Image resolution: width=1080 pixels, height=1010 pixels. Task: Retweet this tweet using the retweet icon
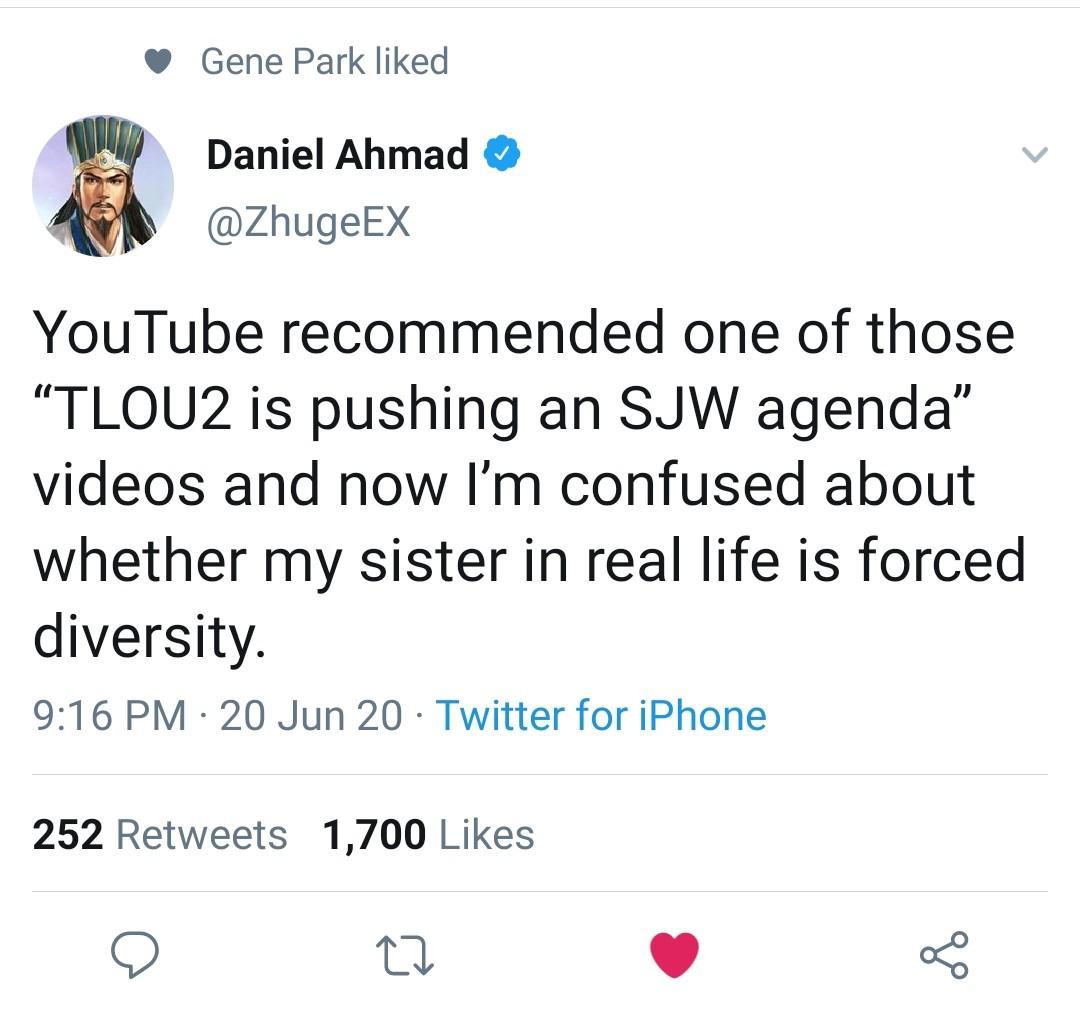coord(403,954)
